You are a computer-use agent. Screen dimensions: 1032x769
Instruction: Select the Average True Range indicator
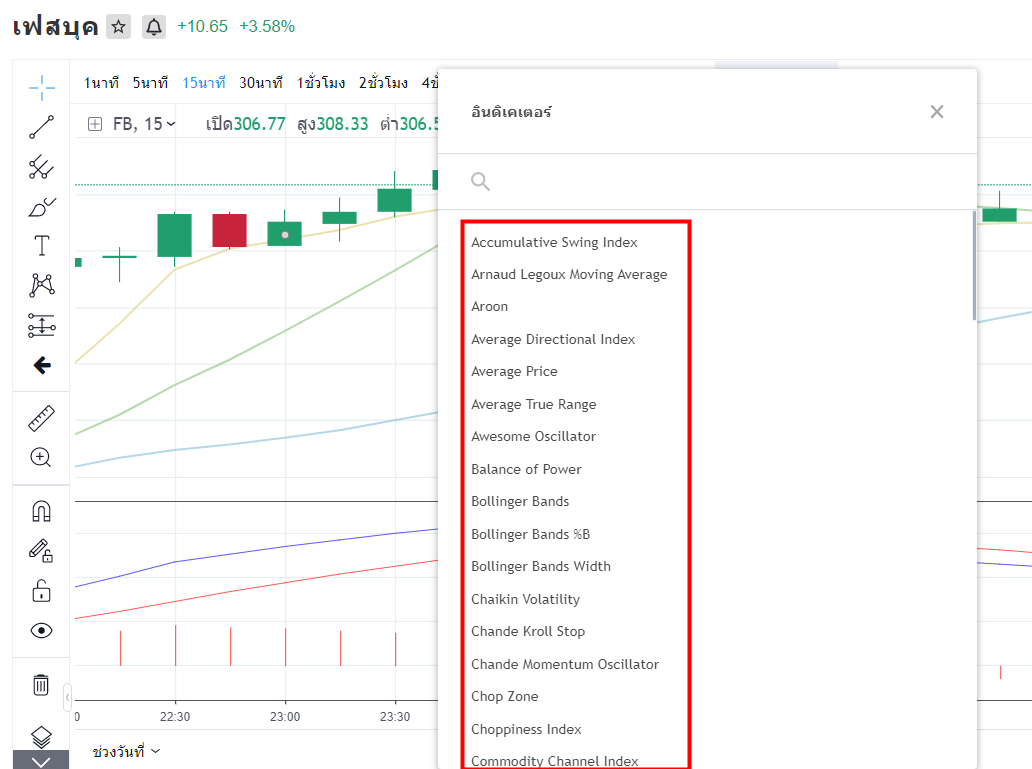[534, 404]
